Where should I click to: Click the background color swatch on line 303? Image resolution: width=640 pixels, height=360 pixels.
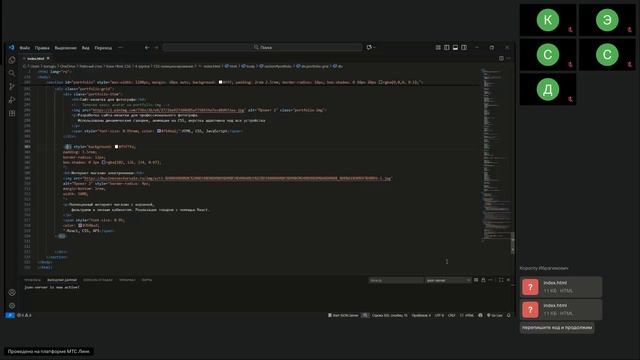[116, 147]
